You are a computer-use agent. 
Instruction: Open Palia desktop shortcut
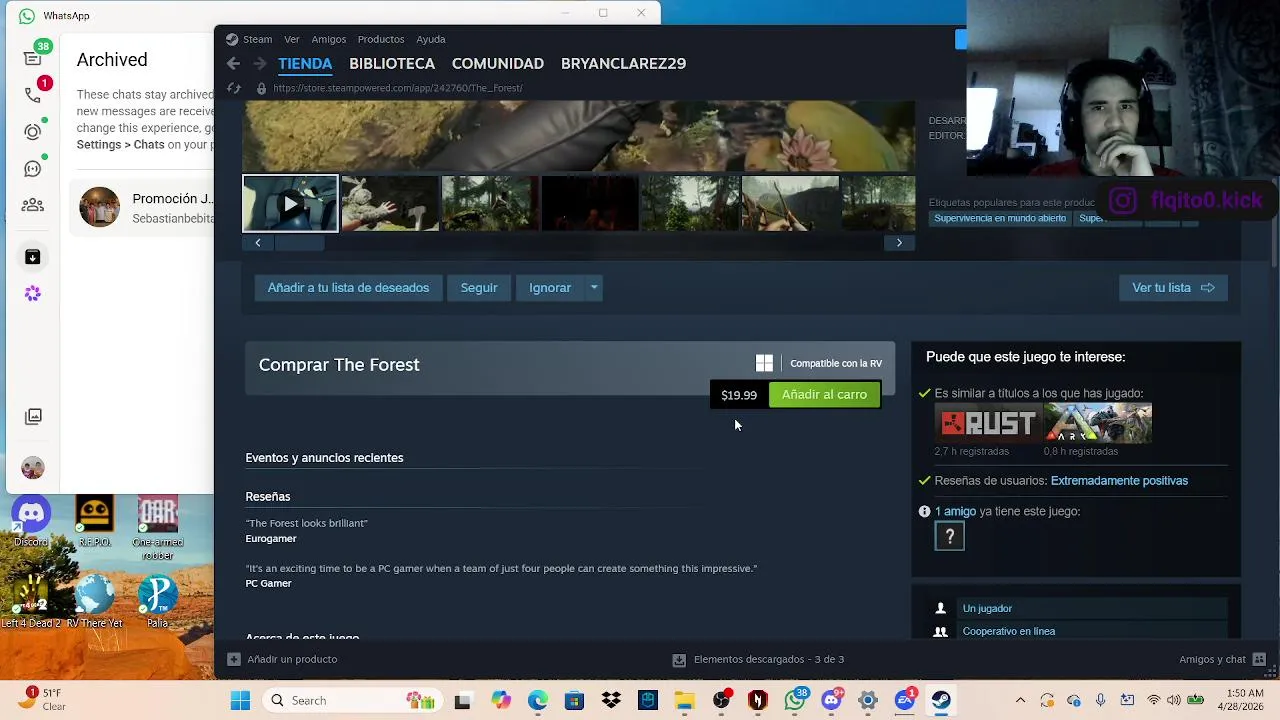pos(157,601)
